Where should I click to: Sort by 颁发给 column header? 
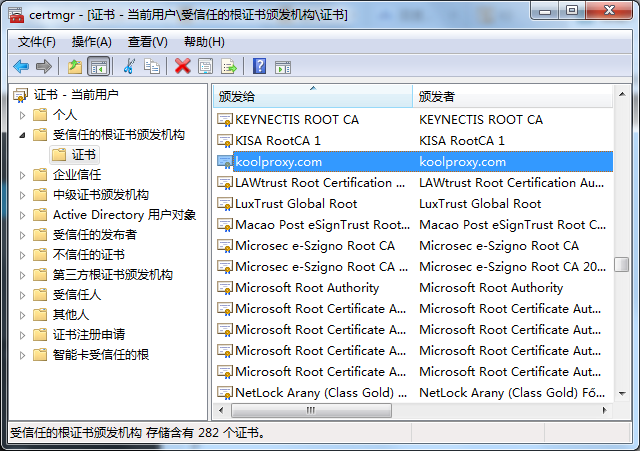313,96
